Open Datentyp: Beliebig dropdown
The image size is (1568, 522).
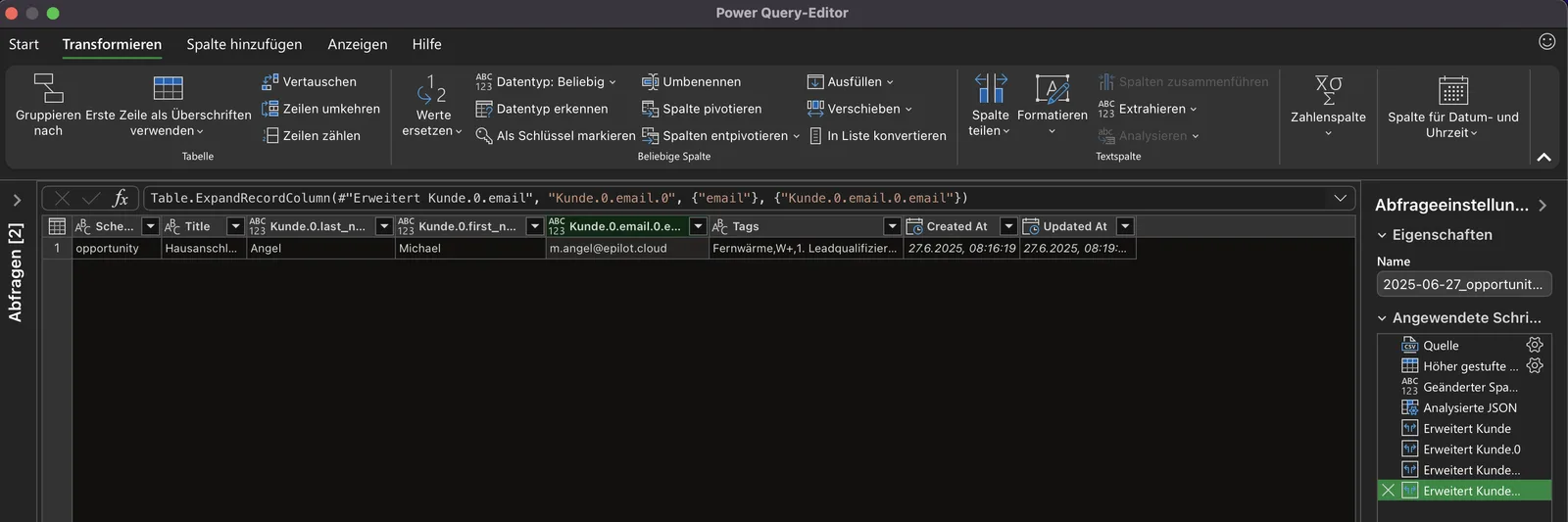tap(546, 81)
